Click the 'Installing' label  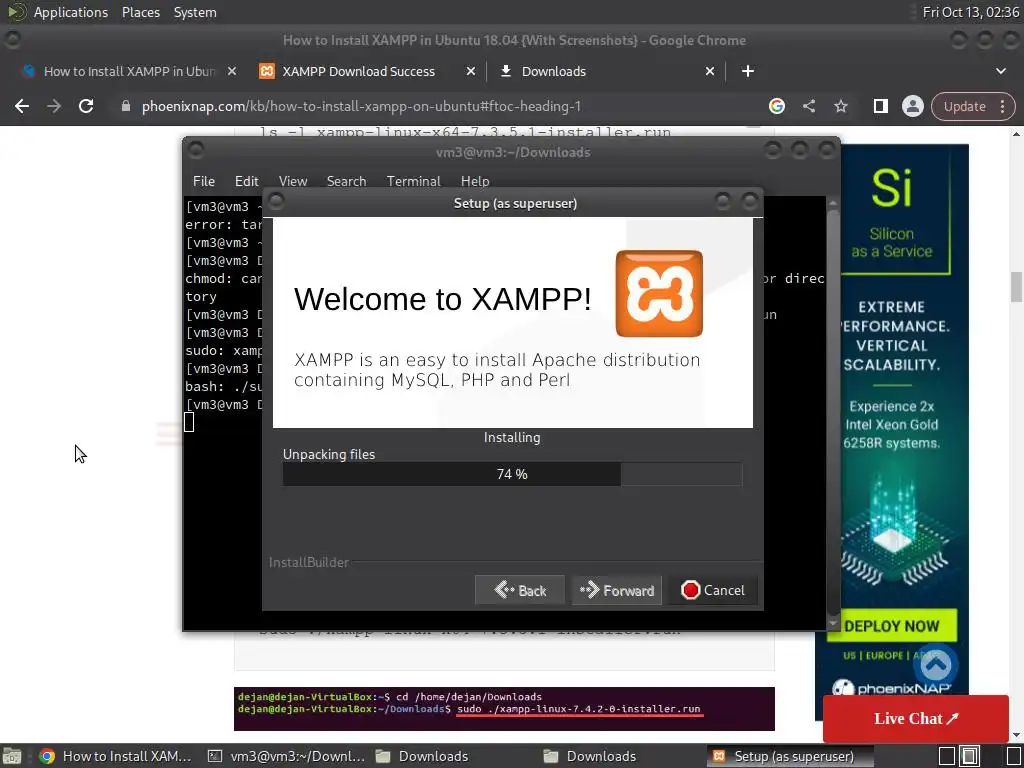coord(512,438)
